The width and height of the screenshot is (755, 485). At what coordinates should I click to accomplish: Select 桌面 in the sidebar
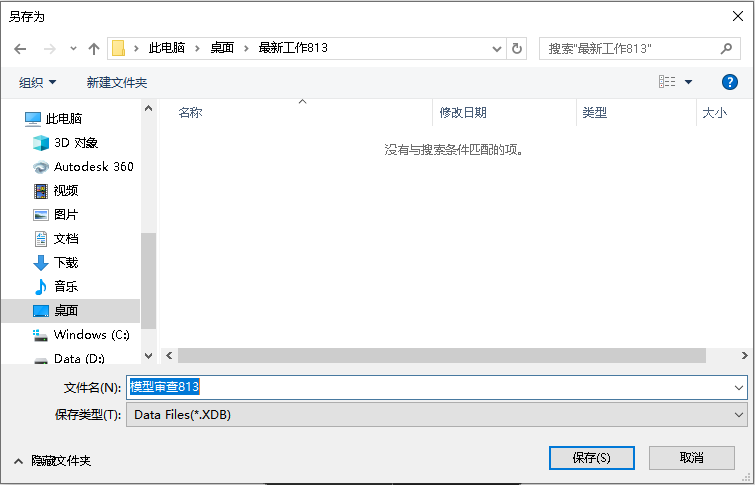point(71,311)
